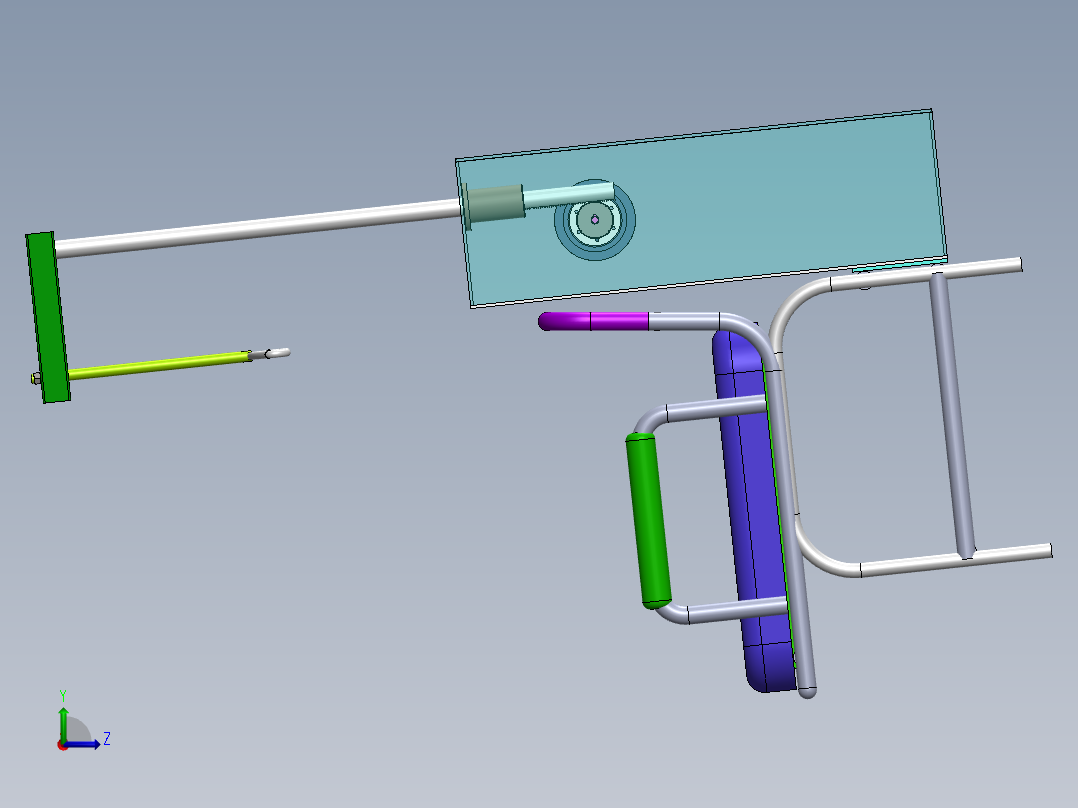Viewport: 1078px width, 808px height.
Task: Select the upper gray bracket tube holding the green roller
Action: point(701,411)
